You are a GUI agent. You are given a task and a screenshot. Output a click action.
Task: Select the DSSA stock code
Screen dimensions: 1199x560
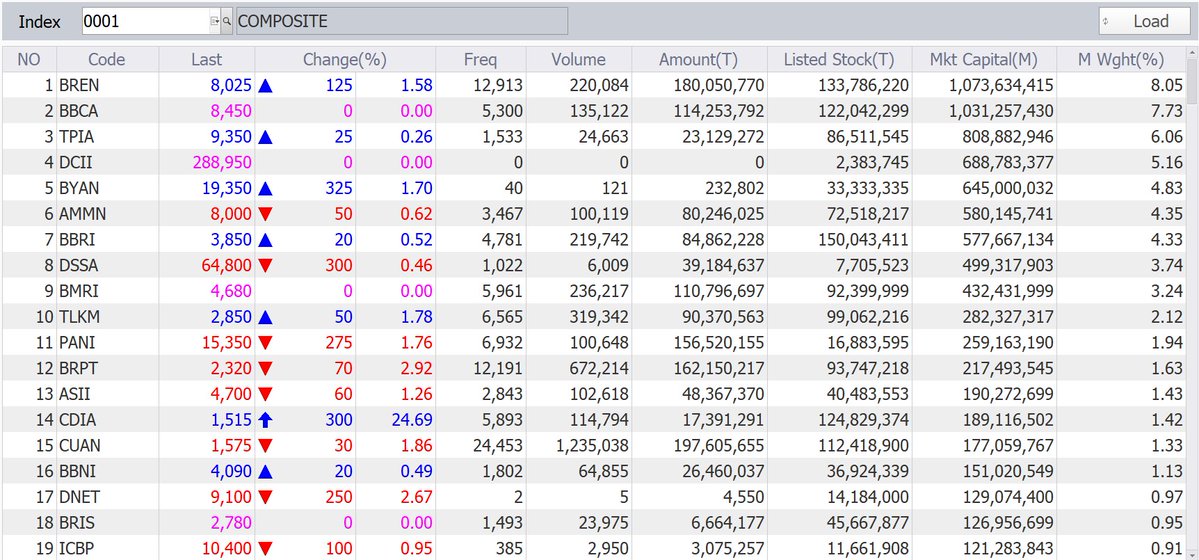pyautogui.click(x=78, y=265)
